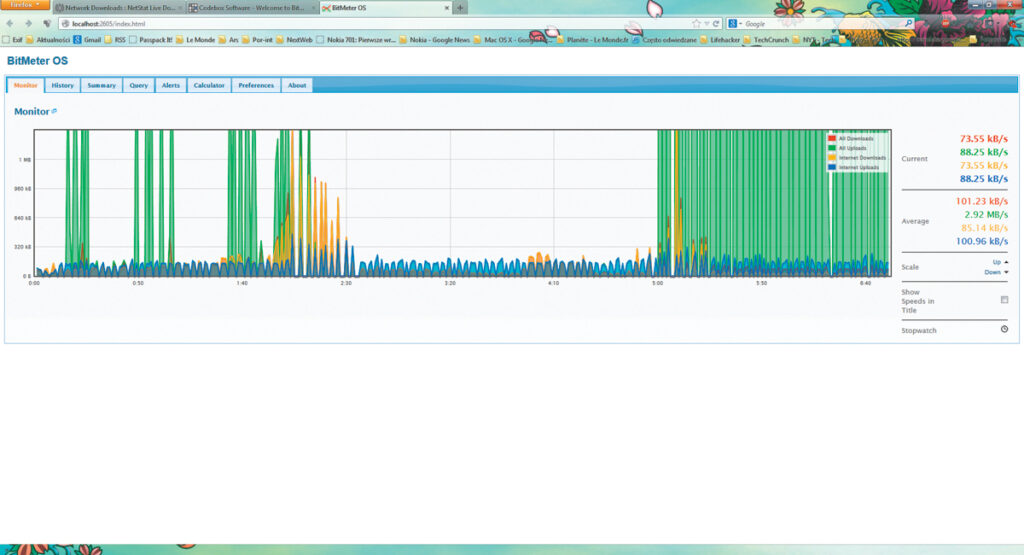
Task: Open the Stopwatch clock icon
Action: click(x=1004, y=329)
